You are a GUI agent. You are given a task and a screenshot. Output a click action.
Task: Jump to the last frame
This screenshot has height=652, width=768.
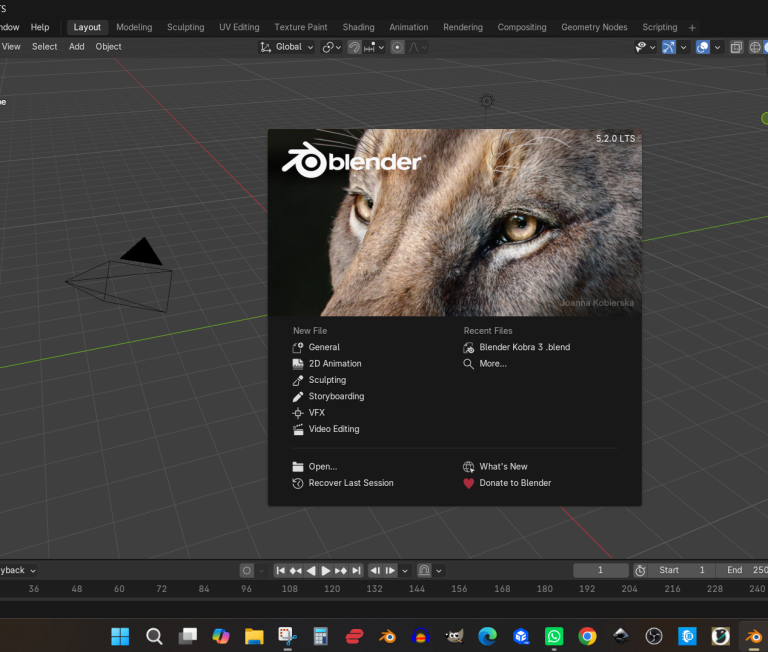(356, 570)
